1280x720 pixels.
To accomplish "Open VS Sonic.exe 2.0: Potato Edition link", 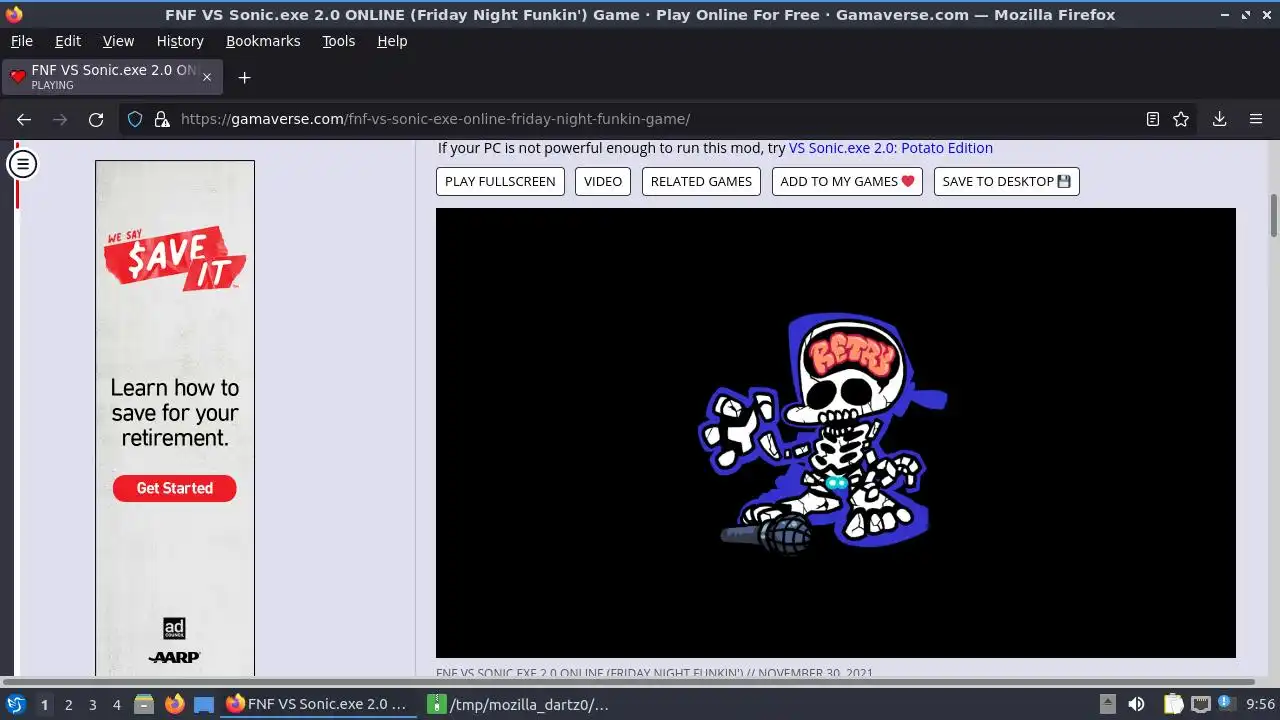I will coord(891,148).
